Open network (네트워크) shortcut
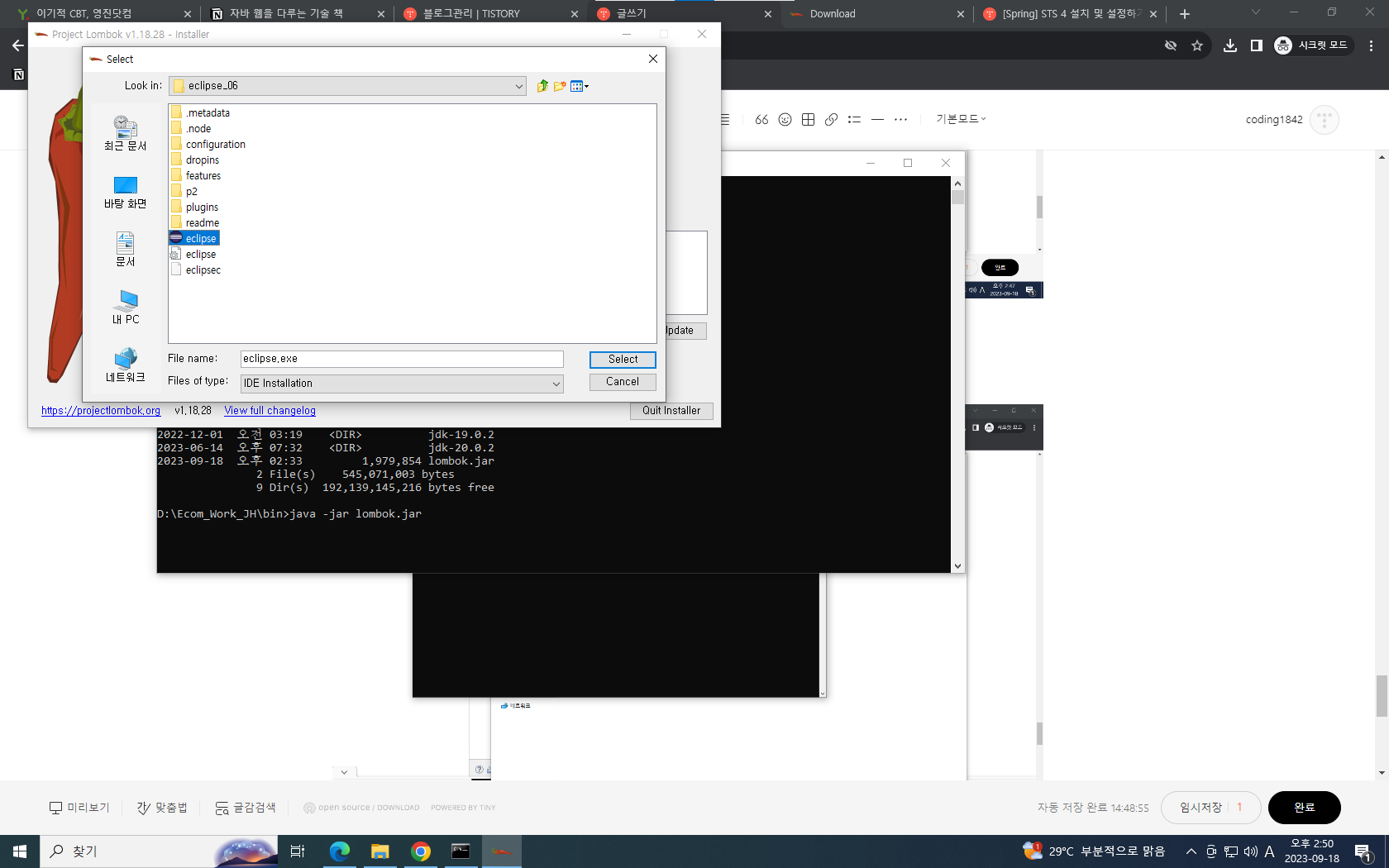Image resolution: width=1389 pixels, height=868 pixels. click(125, 365)
